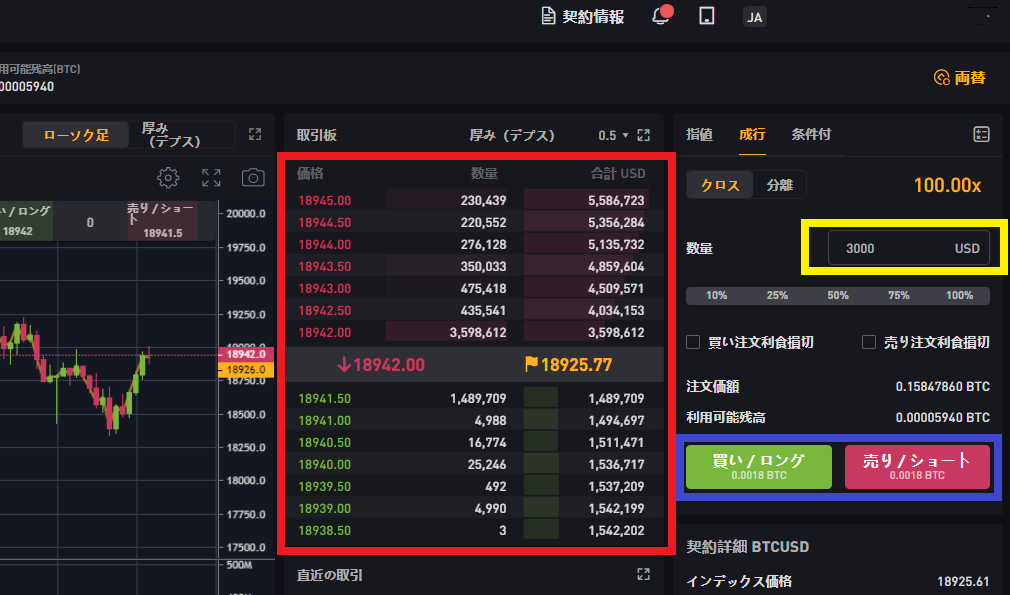
Task: Enable the 買い注文利食損切 checkbox
Action: coord(693,342)
